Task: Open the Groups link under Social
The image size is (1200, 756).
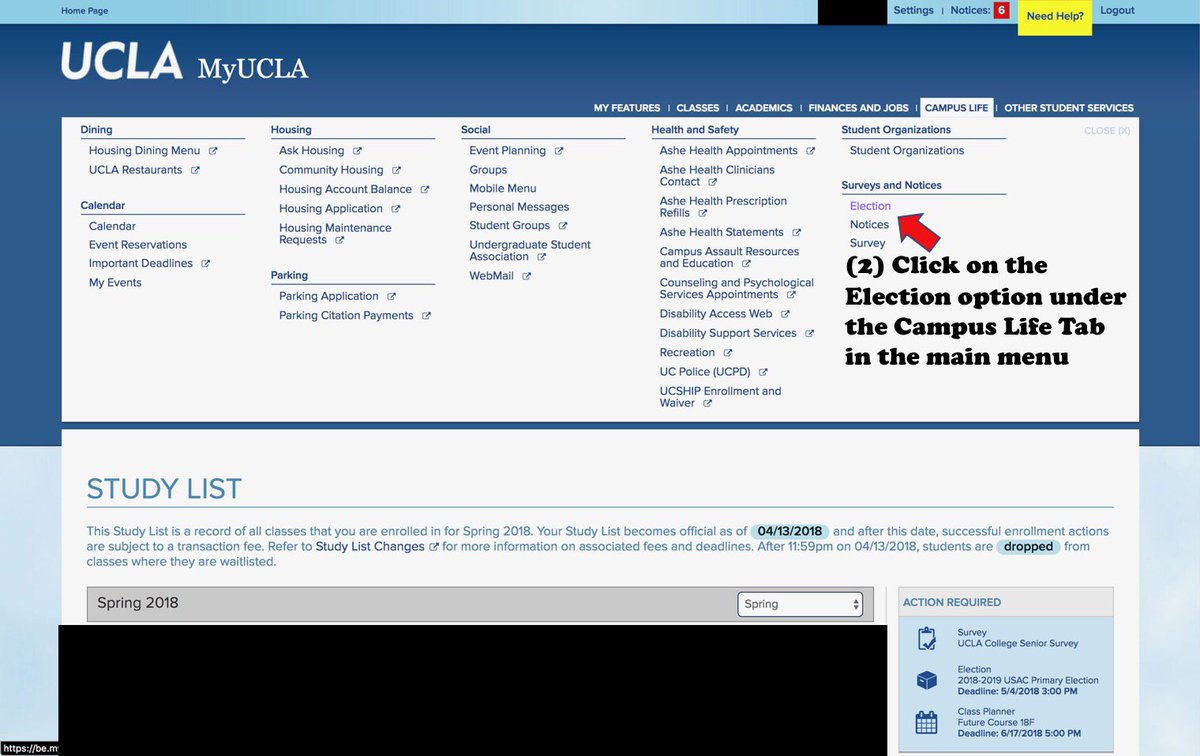Action: pos(488,170)
